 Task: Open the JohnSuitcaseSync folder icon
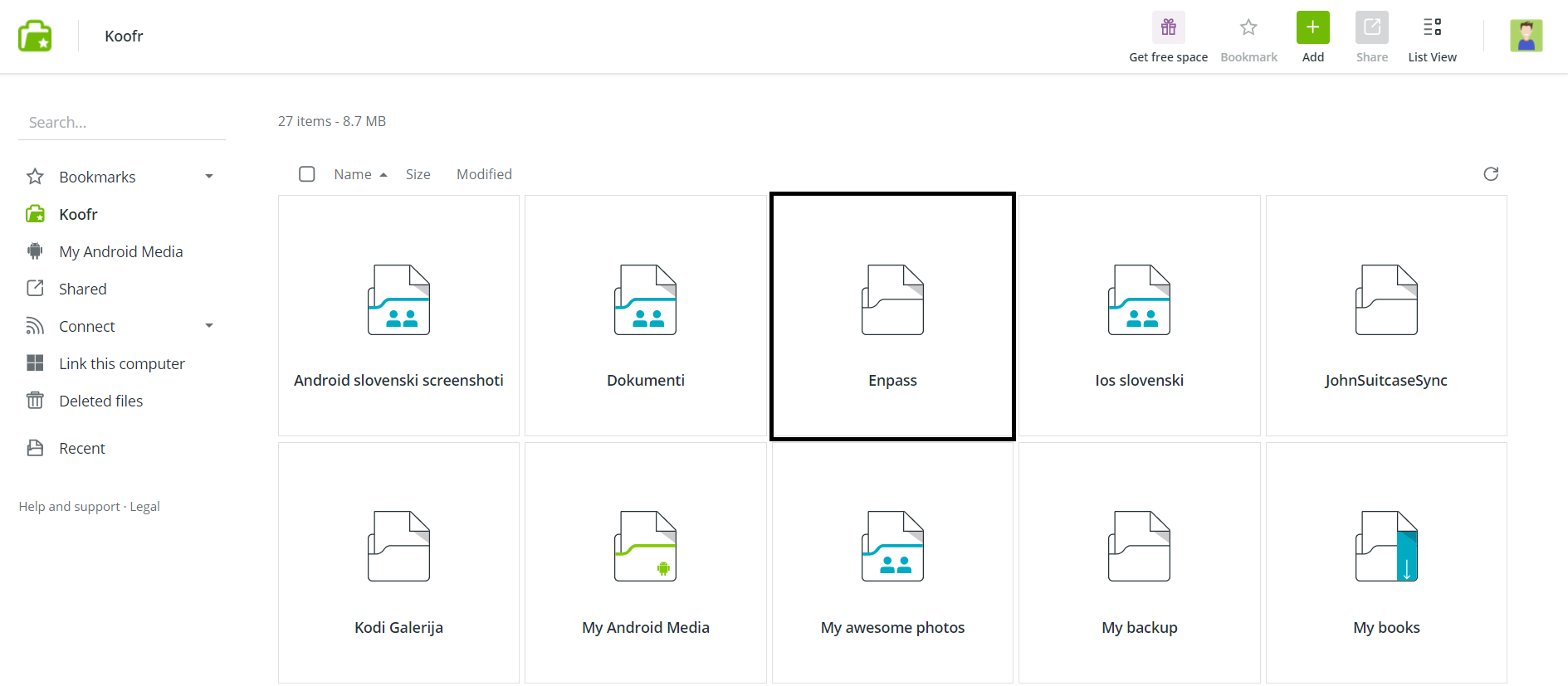(x=1386, y=299)
